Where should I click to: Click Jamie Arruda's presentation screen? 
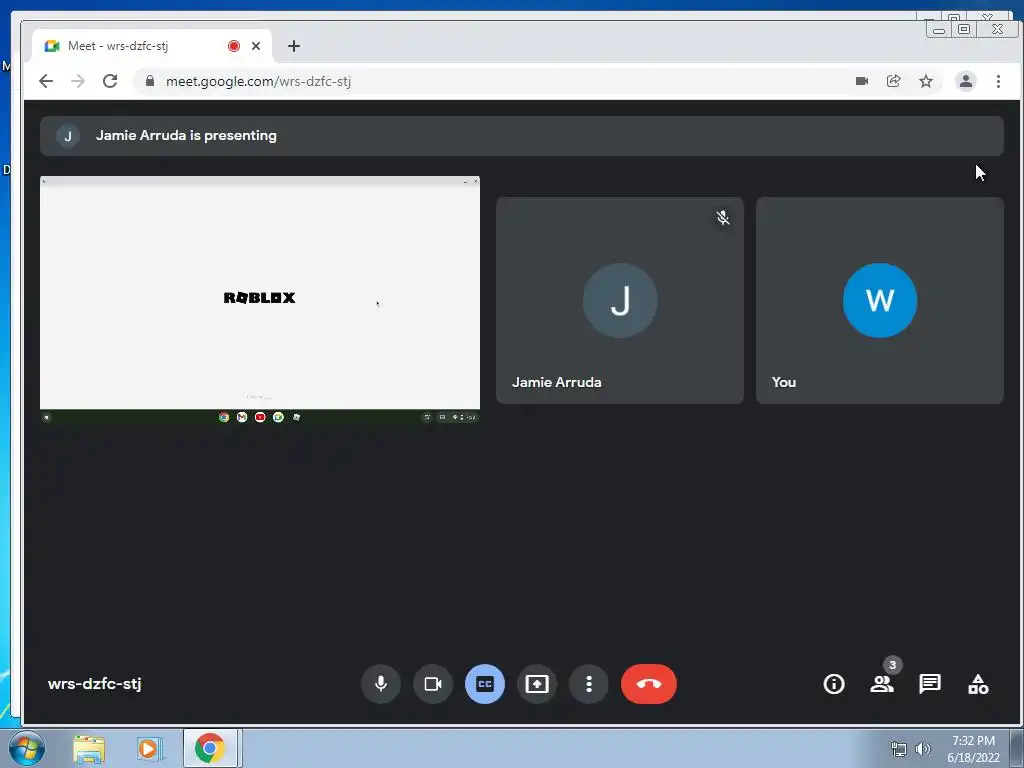[x=260, y=300]
